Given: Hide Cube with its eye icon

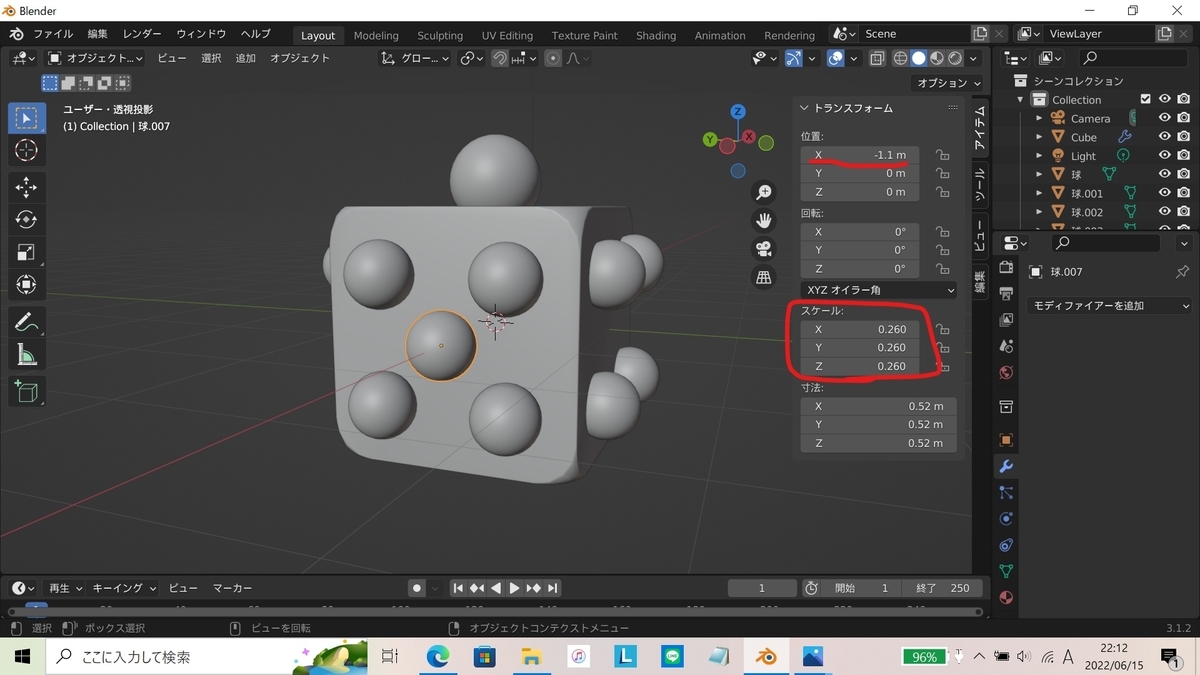Looking at the screenshot, I should 1165,137.
